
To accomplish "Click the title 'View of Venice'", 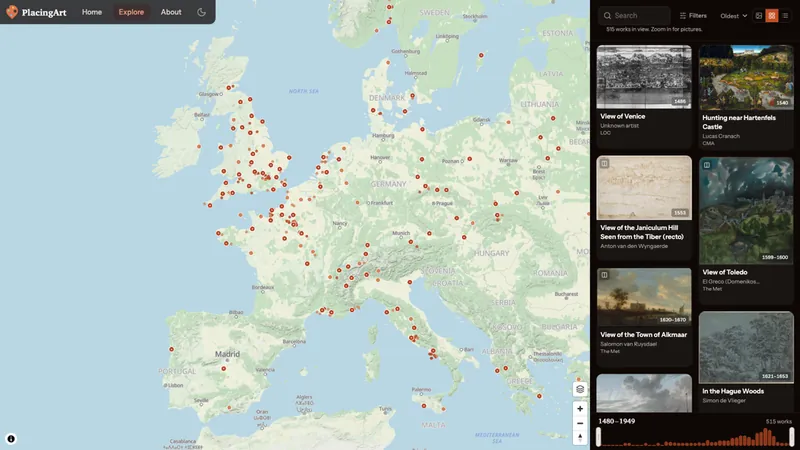I will point(622,116).
